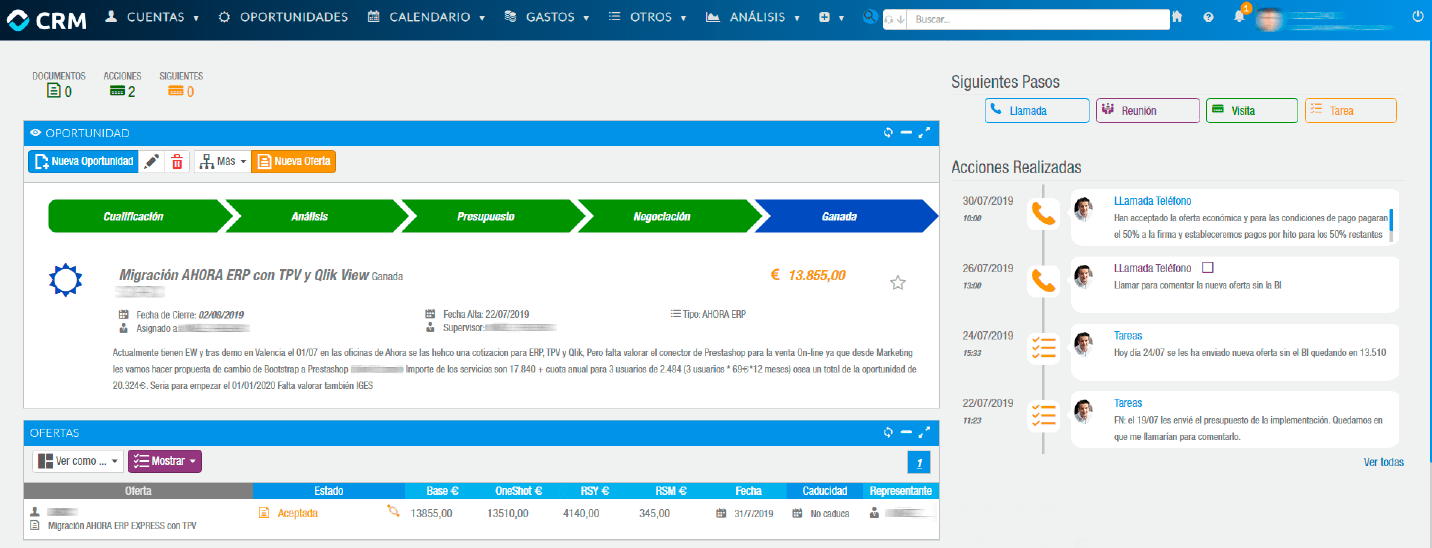Open the Otros menu
This screenshot has width=1432, height=548.
pyautogui.click(x=647, y=17)
